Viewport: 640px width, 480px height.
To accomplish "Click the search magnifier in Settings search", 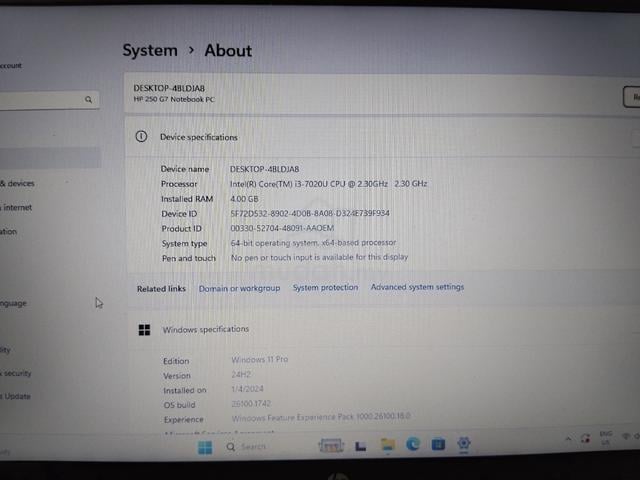I will click(88, 99).
